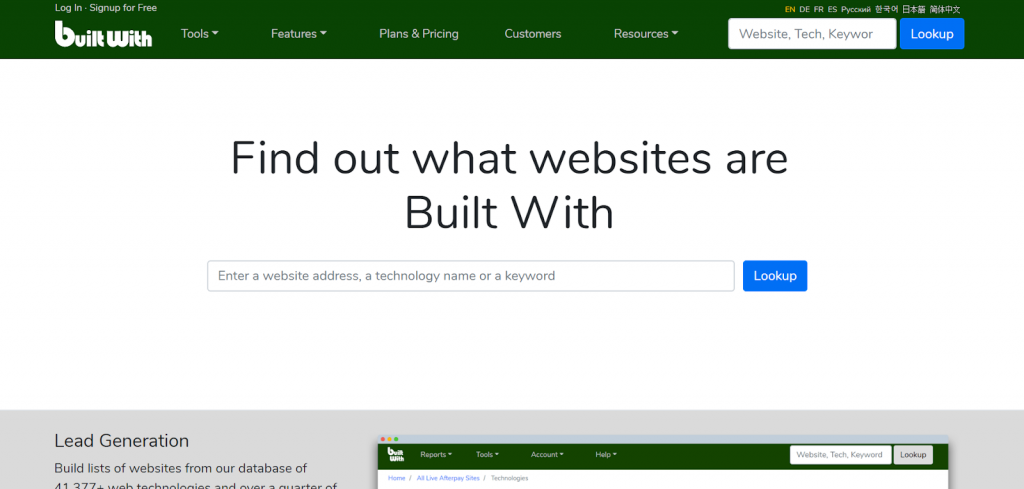The height and width of the screenshot is (489, 1024).
Task: Click the Lead Generation preview screenshot
Action: click(663, 462)
